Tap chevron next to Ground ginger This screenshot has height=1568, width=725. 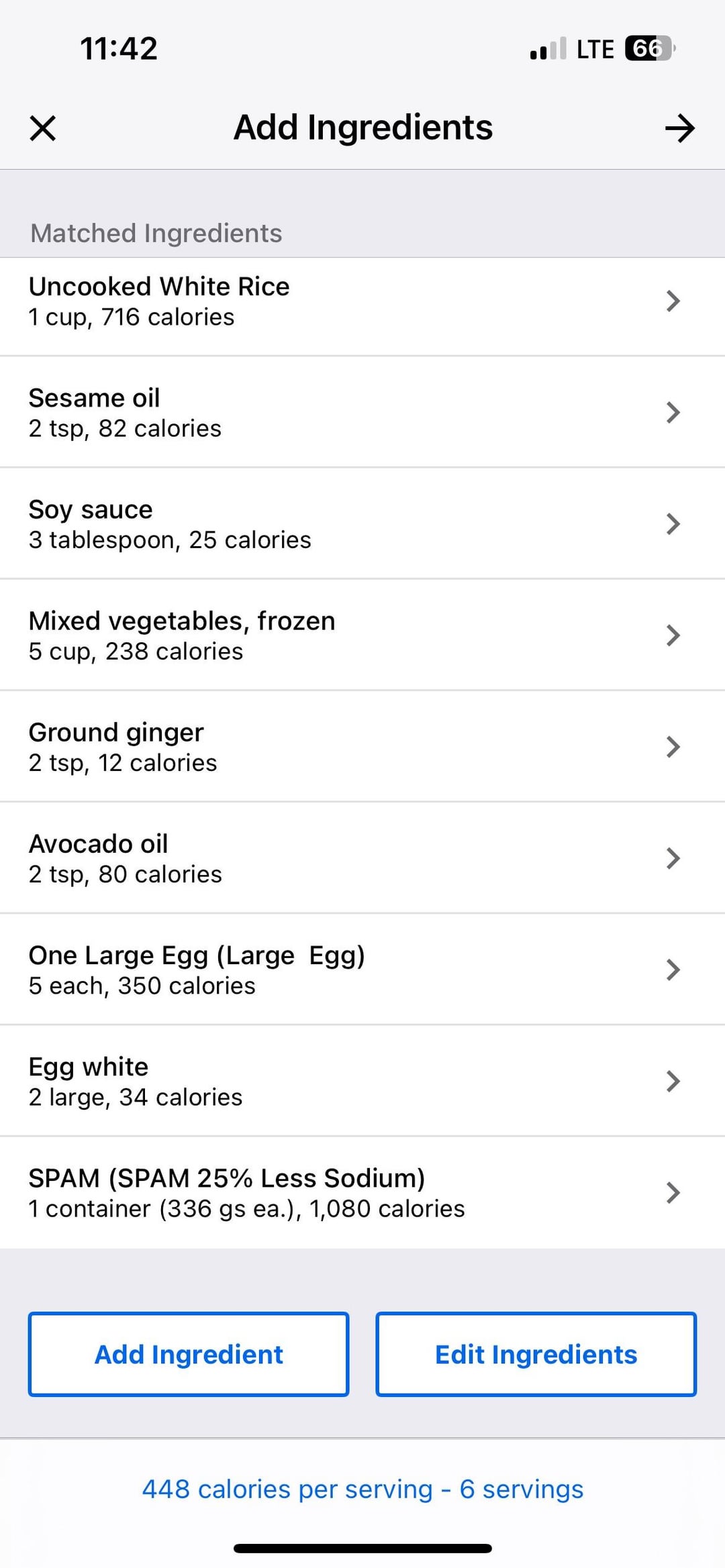click(x=673, y=746)
